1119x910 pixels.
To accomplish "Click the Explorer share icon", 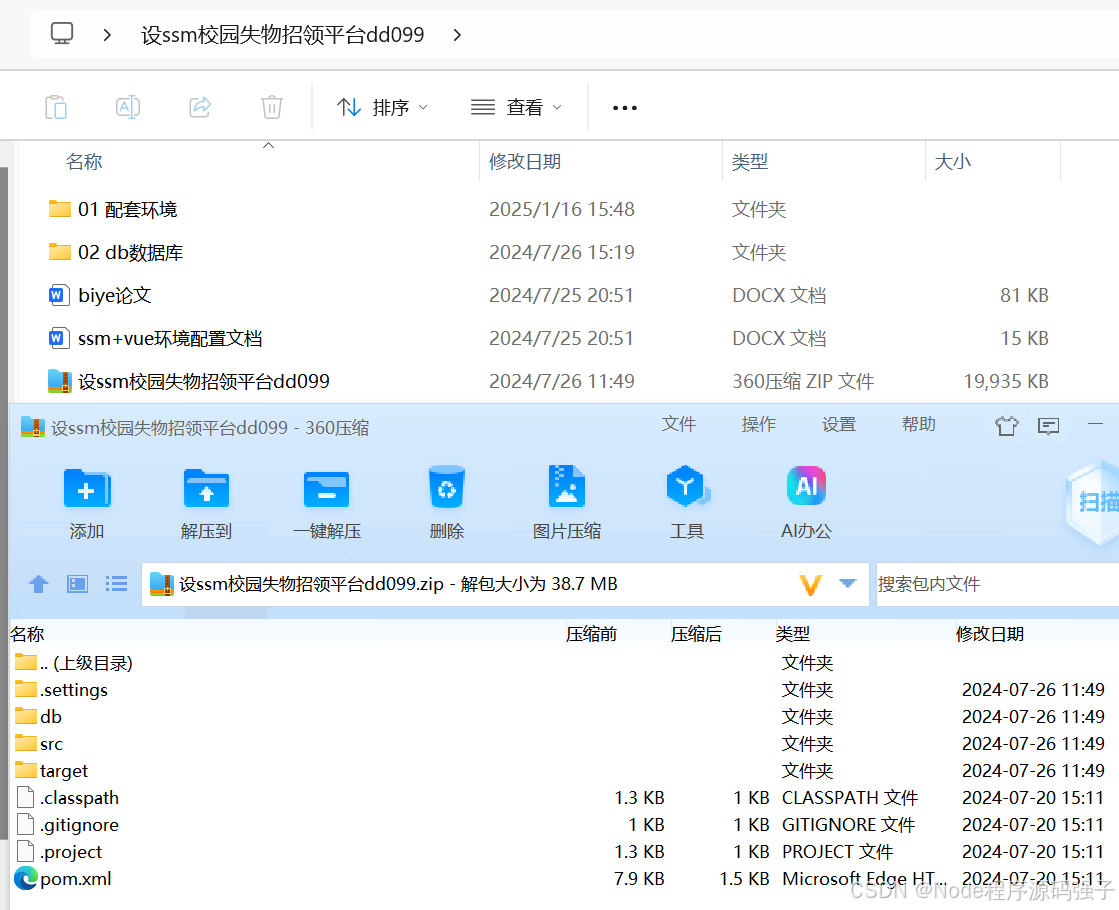I will (200, 107).
